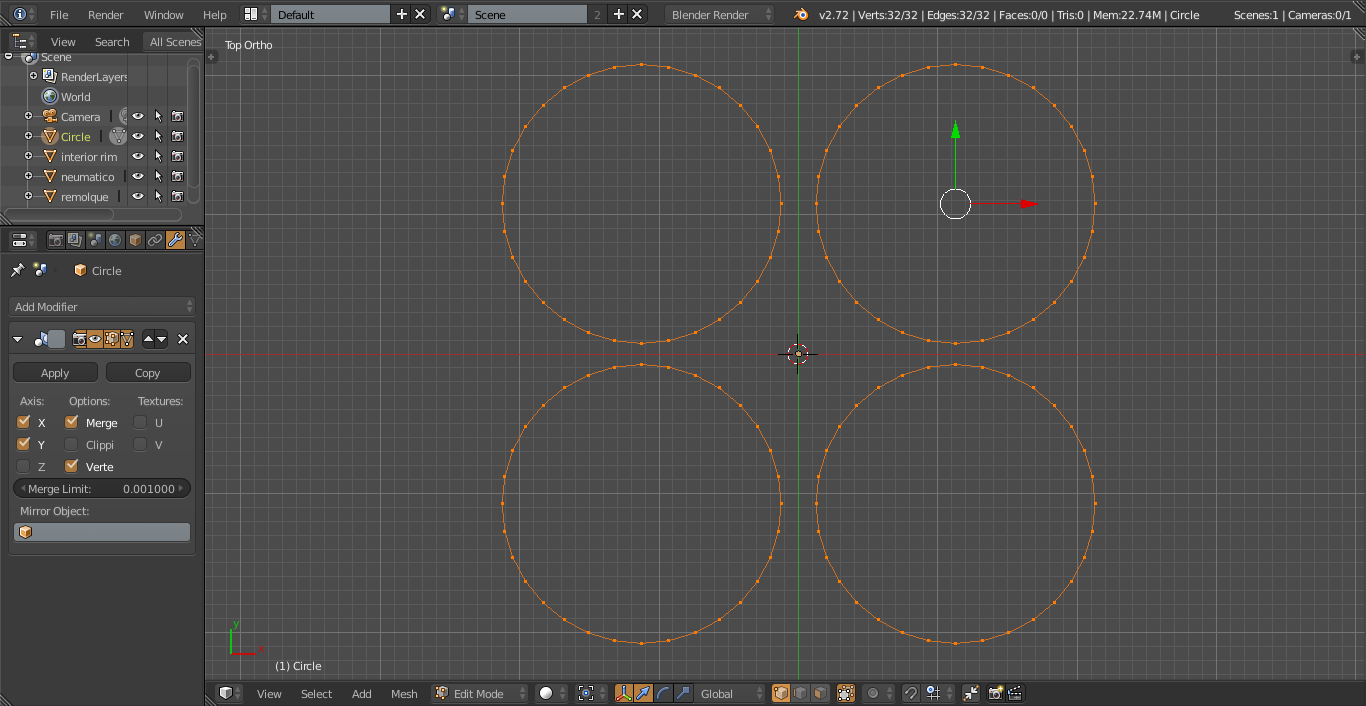Select remolque object in outliner
The width and height of the screenshot is (1366, 706).
[x=84, y=197]
